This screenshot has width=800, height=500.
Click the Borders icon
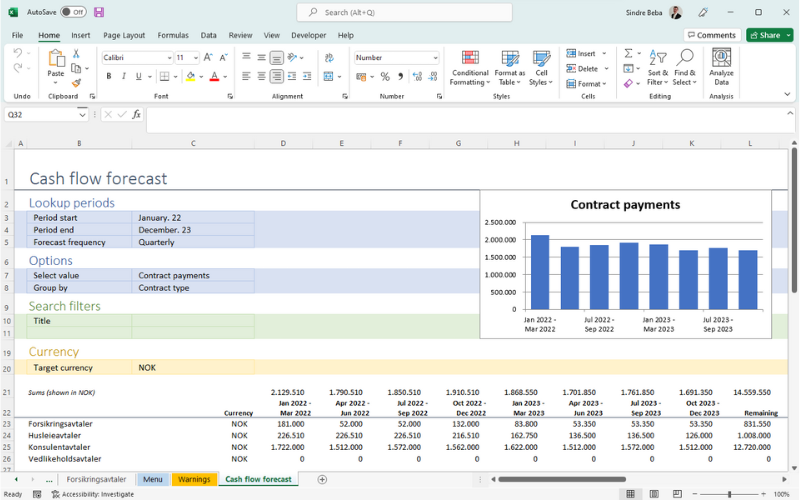164,76
